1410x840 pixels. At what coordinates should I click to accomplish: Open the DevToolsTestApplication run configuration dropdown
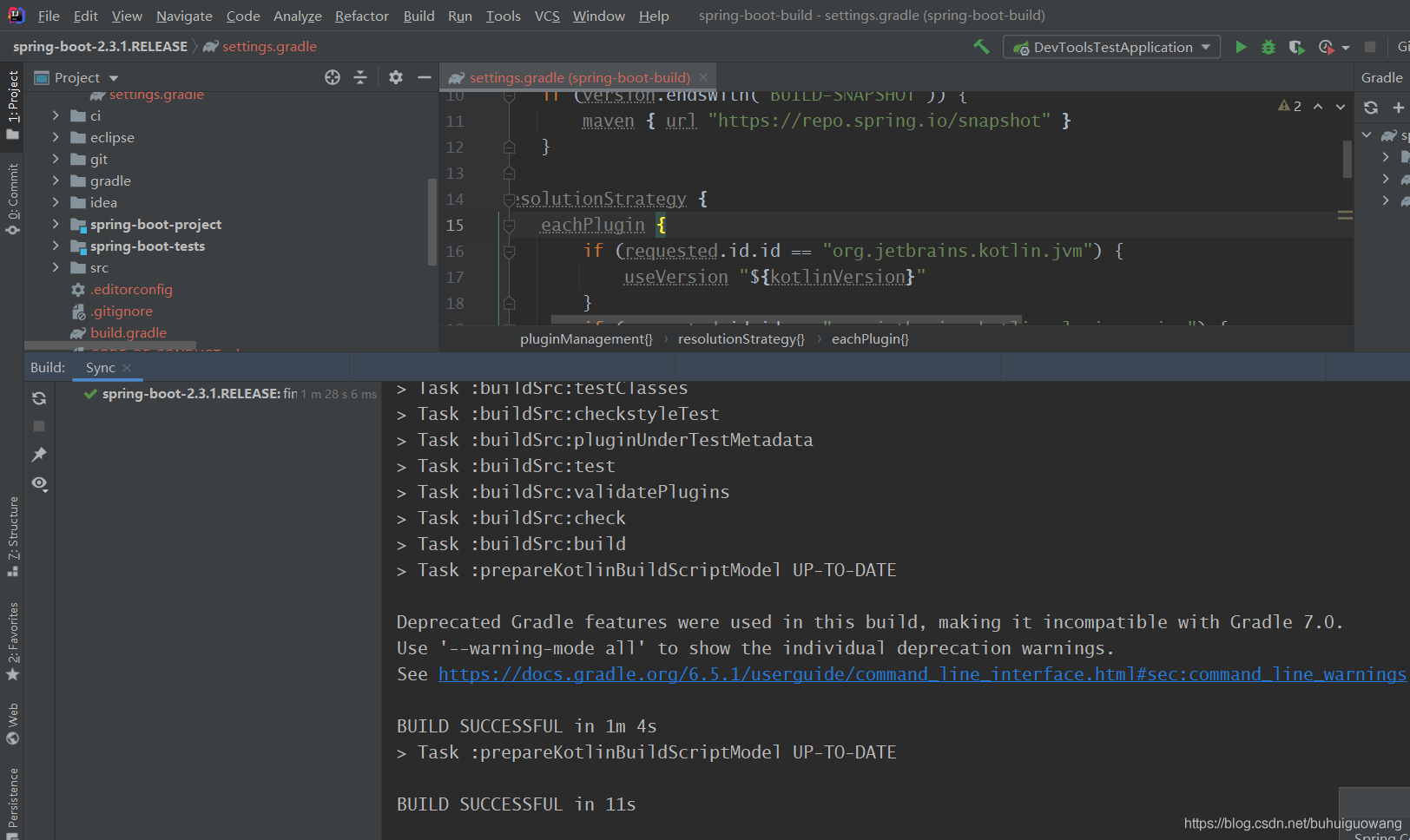click(x=1111, y=47)
